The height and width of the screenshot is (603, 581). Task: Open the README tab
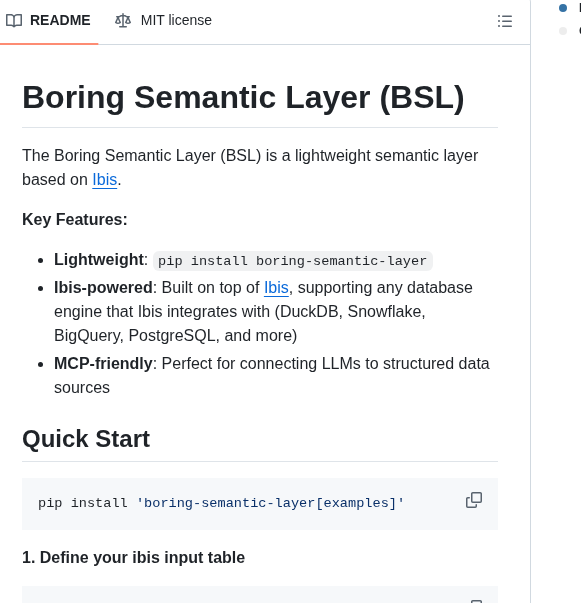49,20
